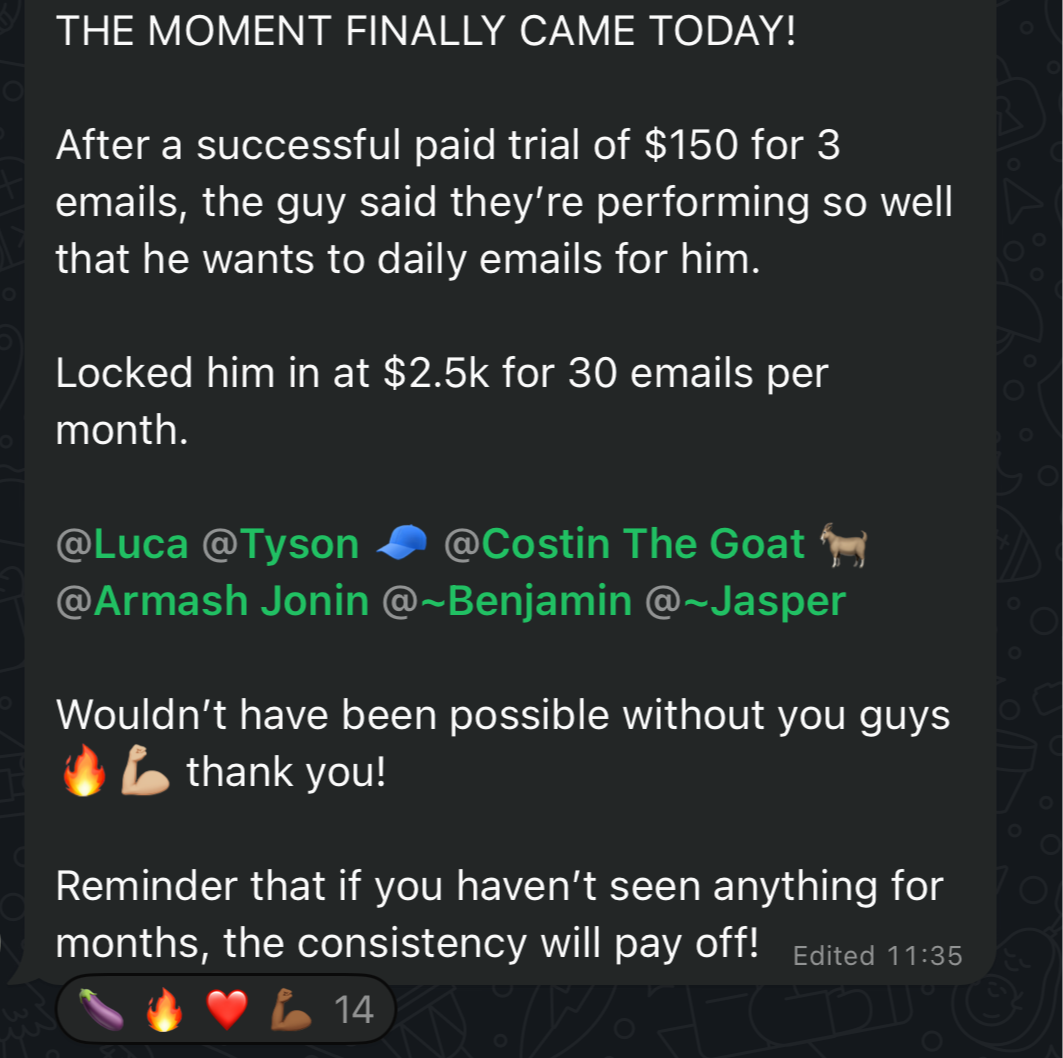Click the blue cap emoji after Tyson

pos(401,544)
